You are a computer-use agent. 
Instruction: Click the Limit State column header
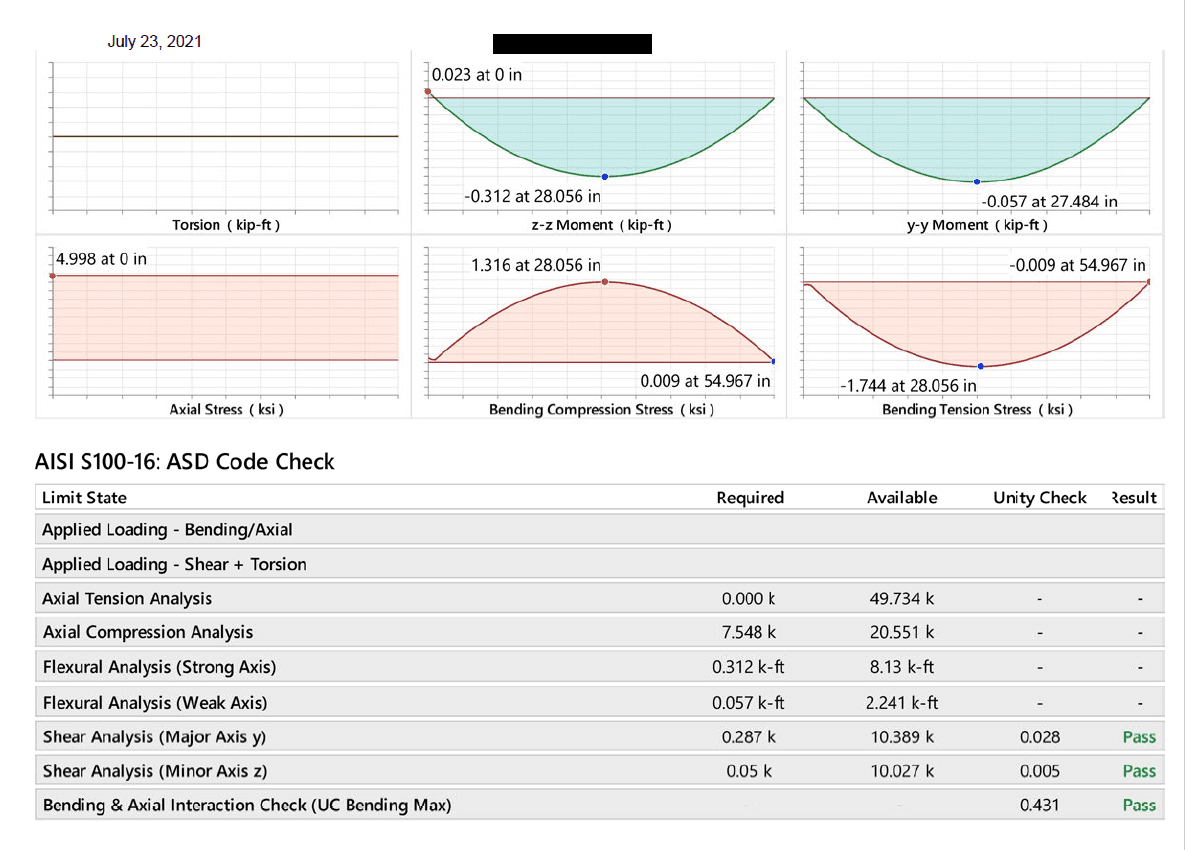84,497
